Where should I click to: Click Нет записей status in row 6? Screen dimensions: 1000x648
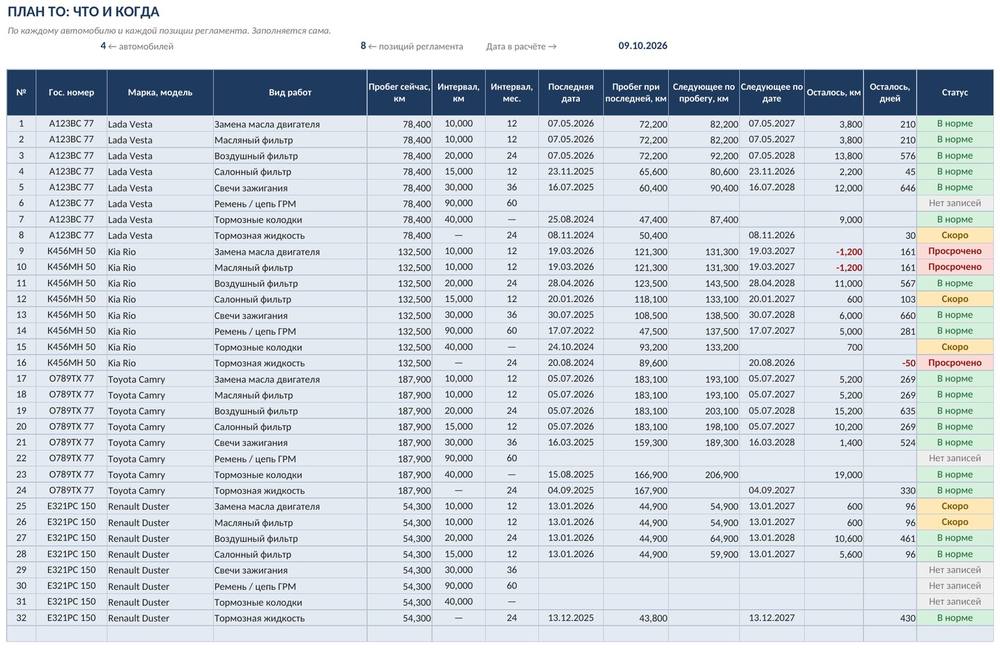955,203
